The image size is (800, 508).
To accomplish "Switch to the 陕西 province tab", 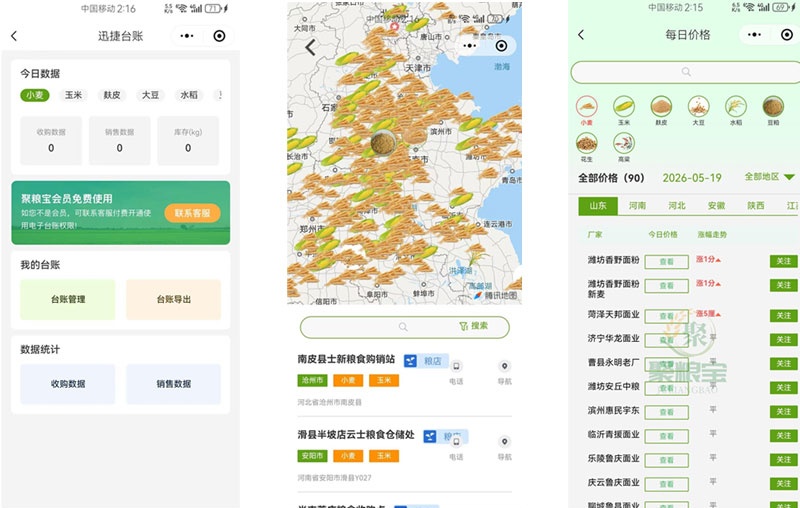I will point(756,206).
